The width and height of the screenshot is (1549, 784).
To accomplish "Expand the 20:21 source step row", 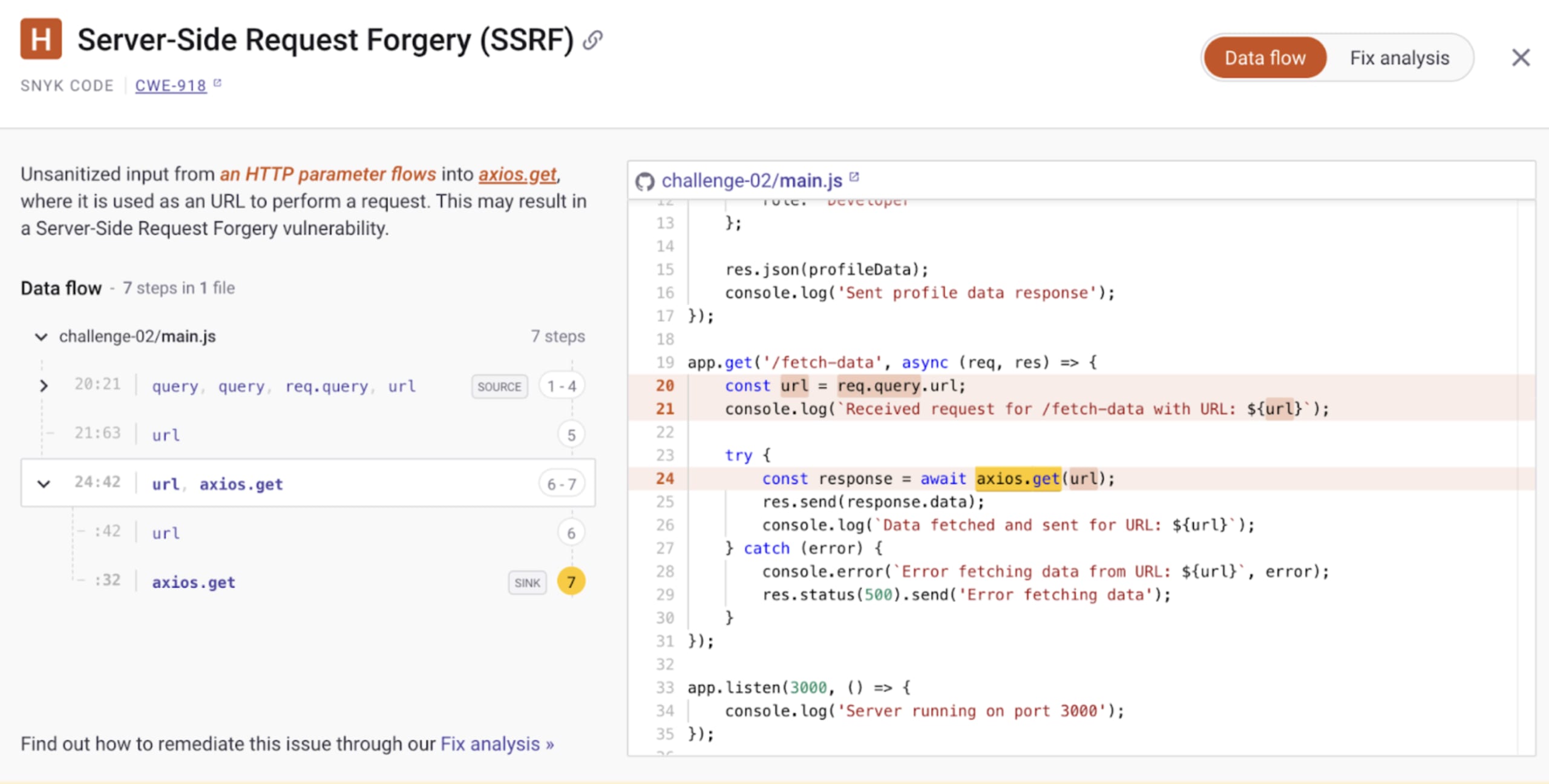I will 44,386.
